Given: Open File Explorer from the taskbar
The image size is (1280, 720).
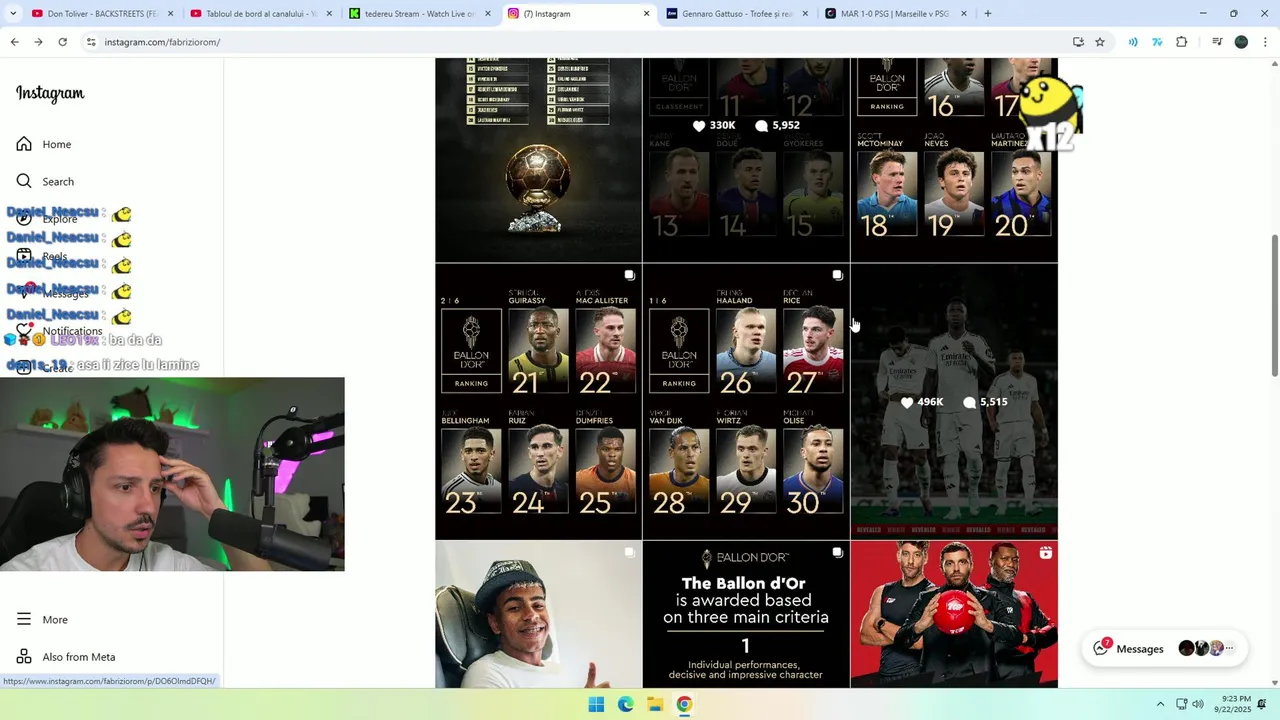Looking at the screenshot, I should point(654,704).
